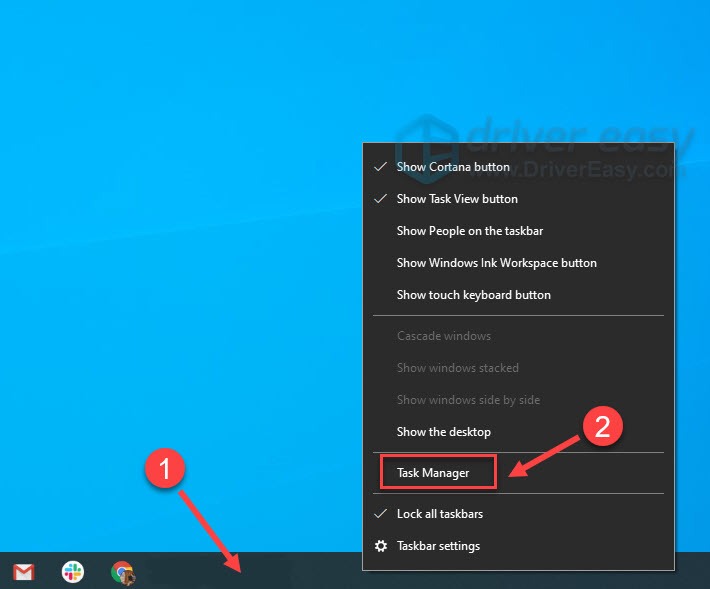This screenshot has width=710, height=589.
Task: Enable Show touch keyboard button
Action: [x=518, y=295]
